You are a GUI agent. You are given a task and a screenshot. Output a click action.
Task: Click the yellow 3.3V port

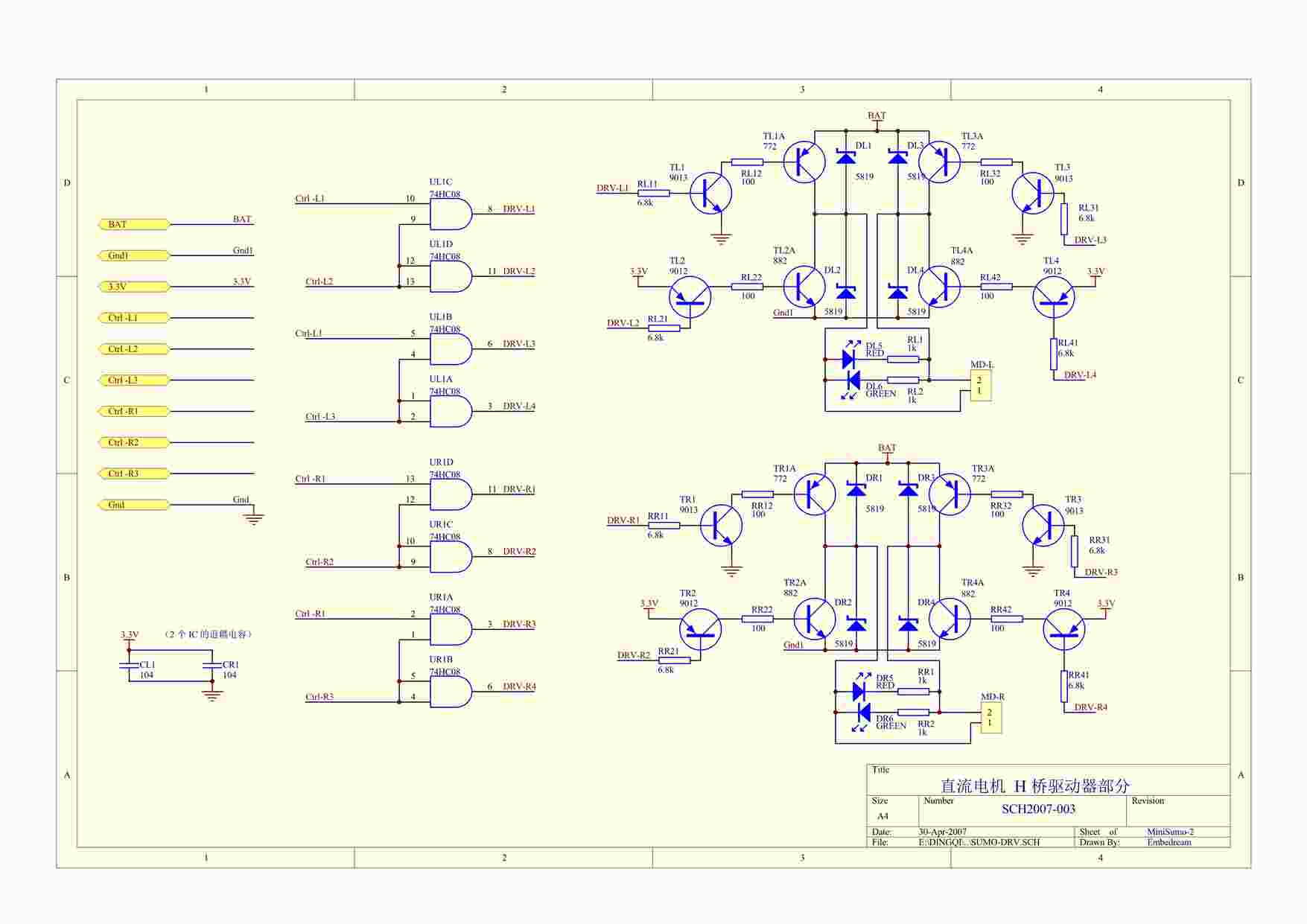tap(134, 287)
